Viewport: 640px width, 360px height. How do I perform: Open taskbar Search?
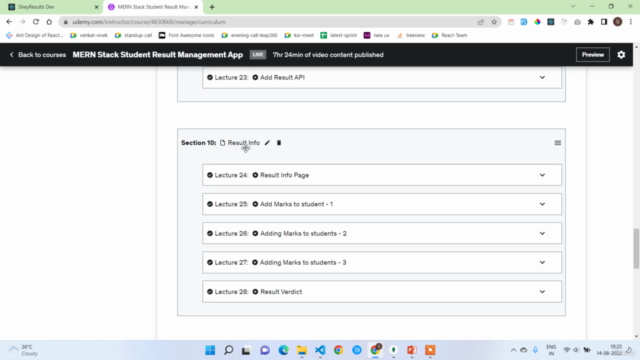tap(229, 350)
